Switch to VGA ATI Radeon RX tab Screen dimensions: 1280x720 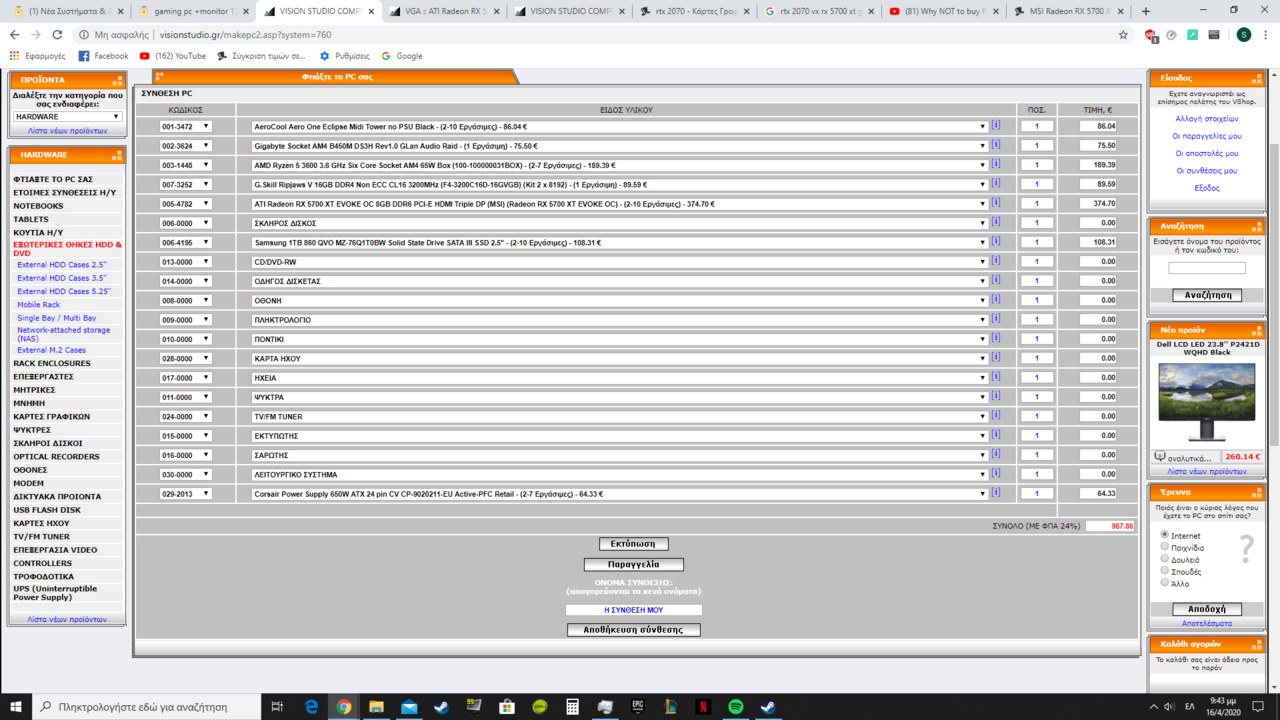click(x=441, y=11)
